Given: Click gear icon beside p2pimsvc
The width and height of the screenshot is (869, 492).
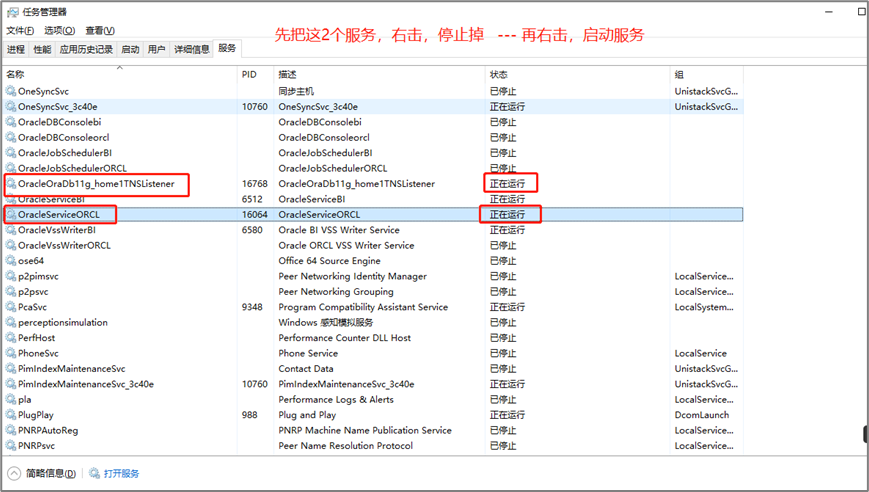Looking at the screenshot, I should (x=11, y=276).
